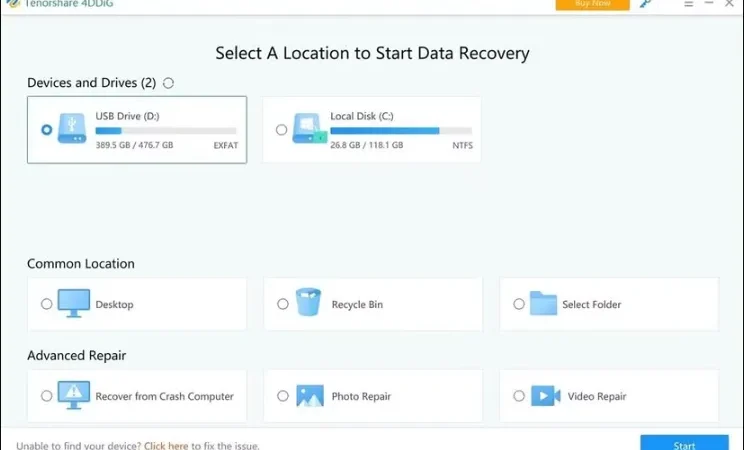Click the Video Repair camera icon

546,395
